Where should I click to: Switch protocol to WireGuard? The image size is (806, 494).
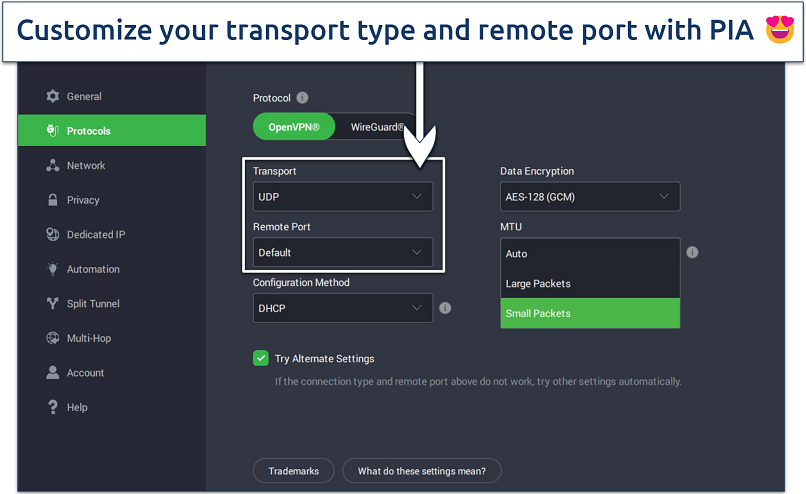[377, 127]
